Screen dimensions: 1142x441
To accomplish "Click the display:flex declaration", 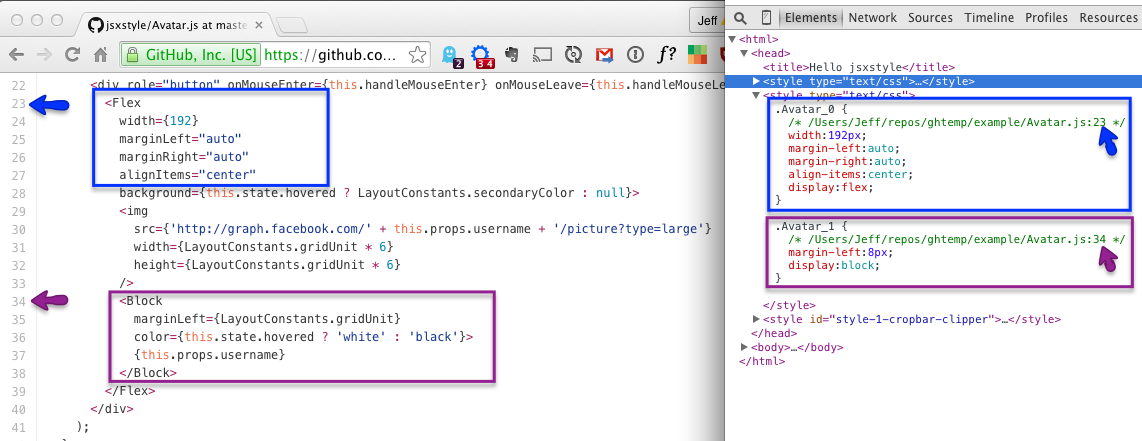I will click(830, 188).
